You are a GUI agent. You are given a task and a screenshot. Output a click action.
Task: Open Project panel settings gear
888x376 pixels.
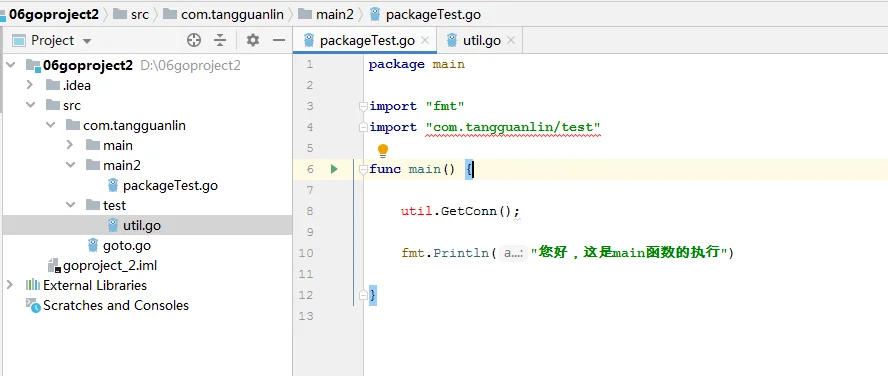(253, 40)
